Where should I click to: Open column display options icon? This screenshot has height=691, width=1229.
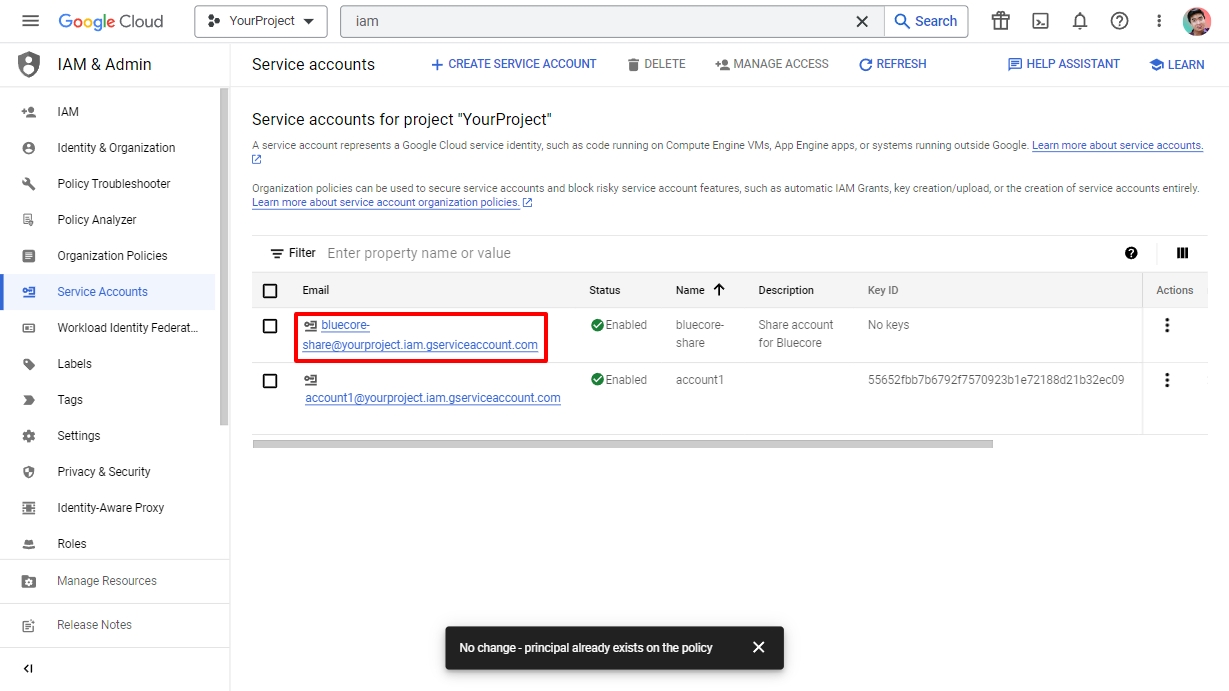pos(1182,253)
